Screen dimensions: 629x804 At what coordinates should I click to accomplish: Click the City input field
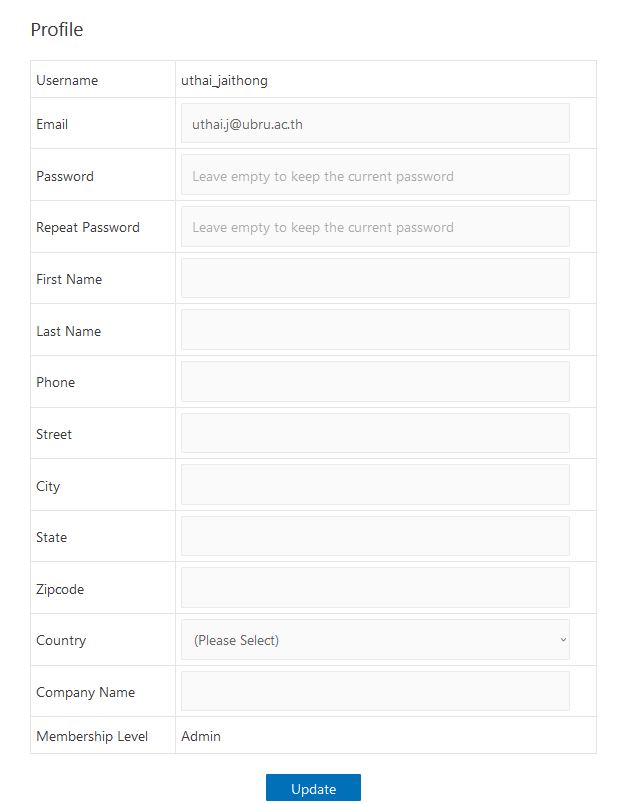(375, 485)
